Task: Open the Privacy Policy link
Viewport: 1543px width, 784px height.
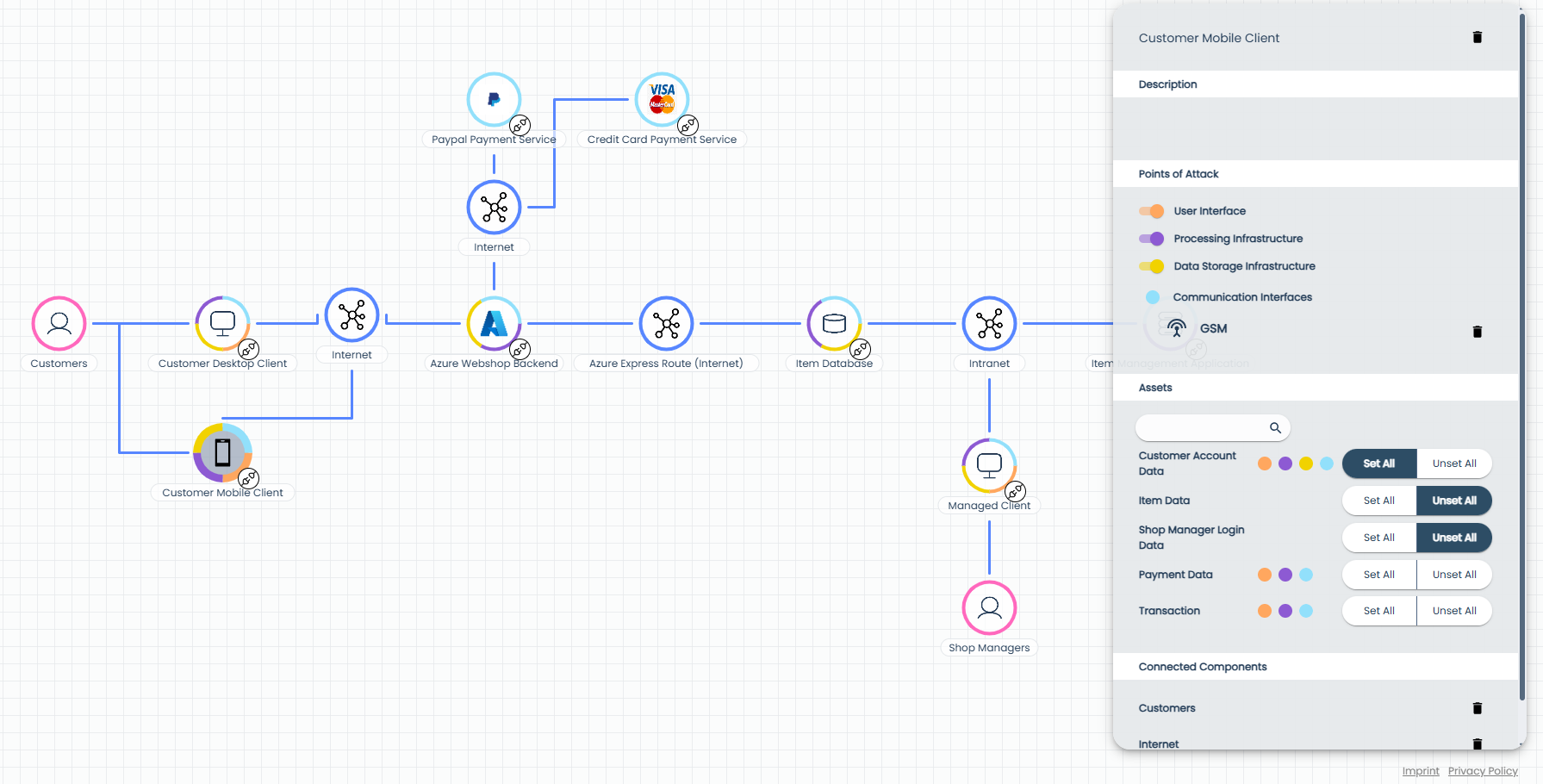Action: point(1482,771)
